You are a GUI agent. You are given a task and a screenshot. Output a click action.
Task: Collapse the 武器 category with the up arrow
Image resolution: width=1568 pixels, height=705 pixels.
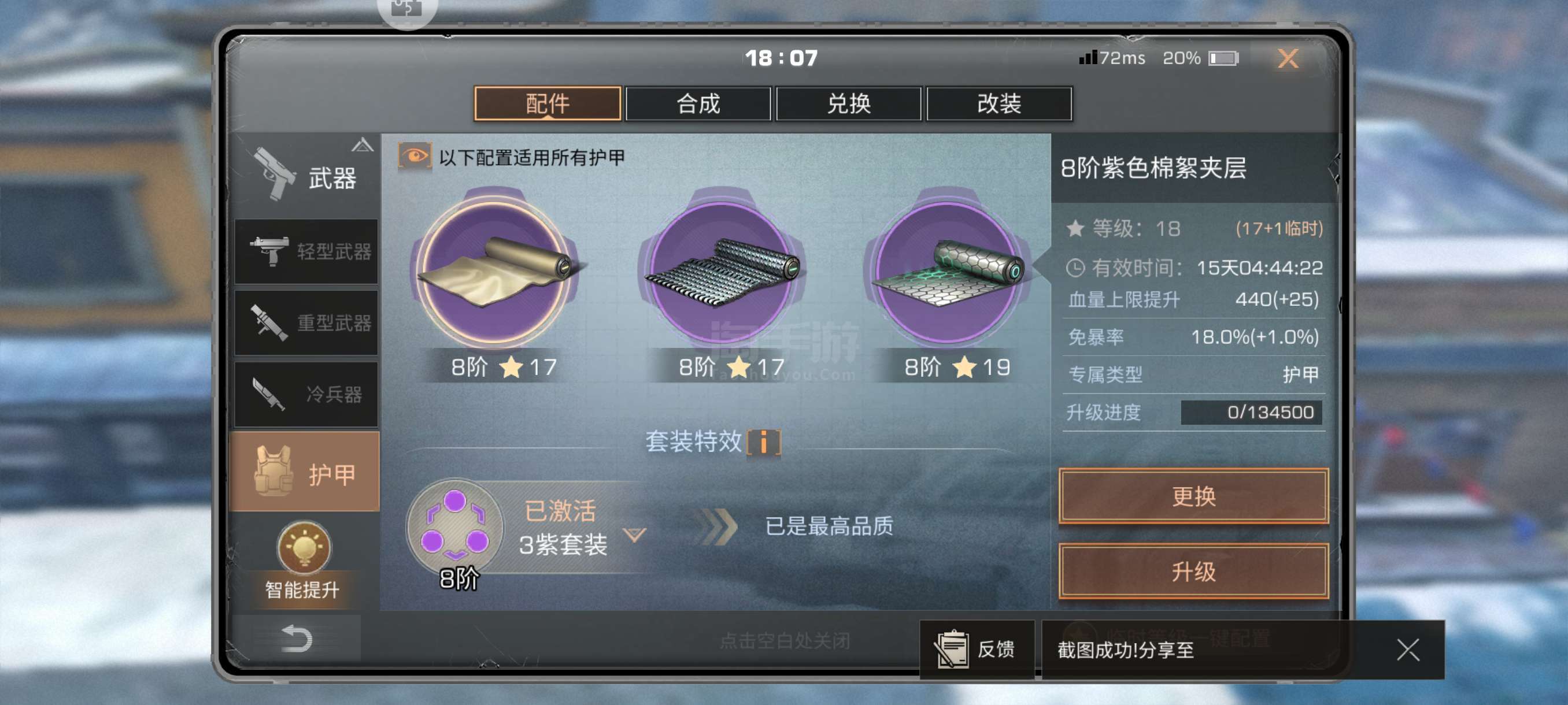(362, 145)
